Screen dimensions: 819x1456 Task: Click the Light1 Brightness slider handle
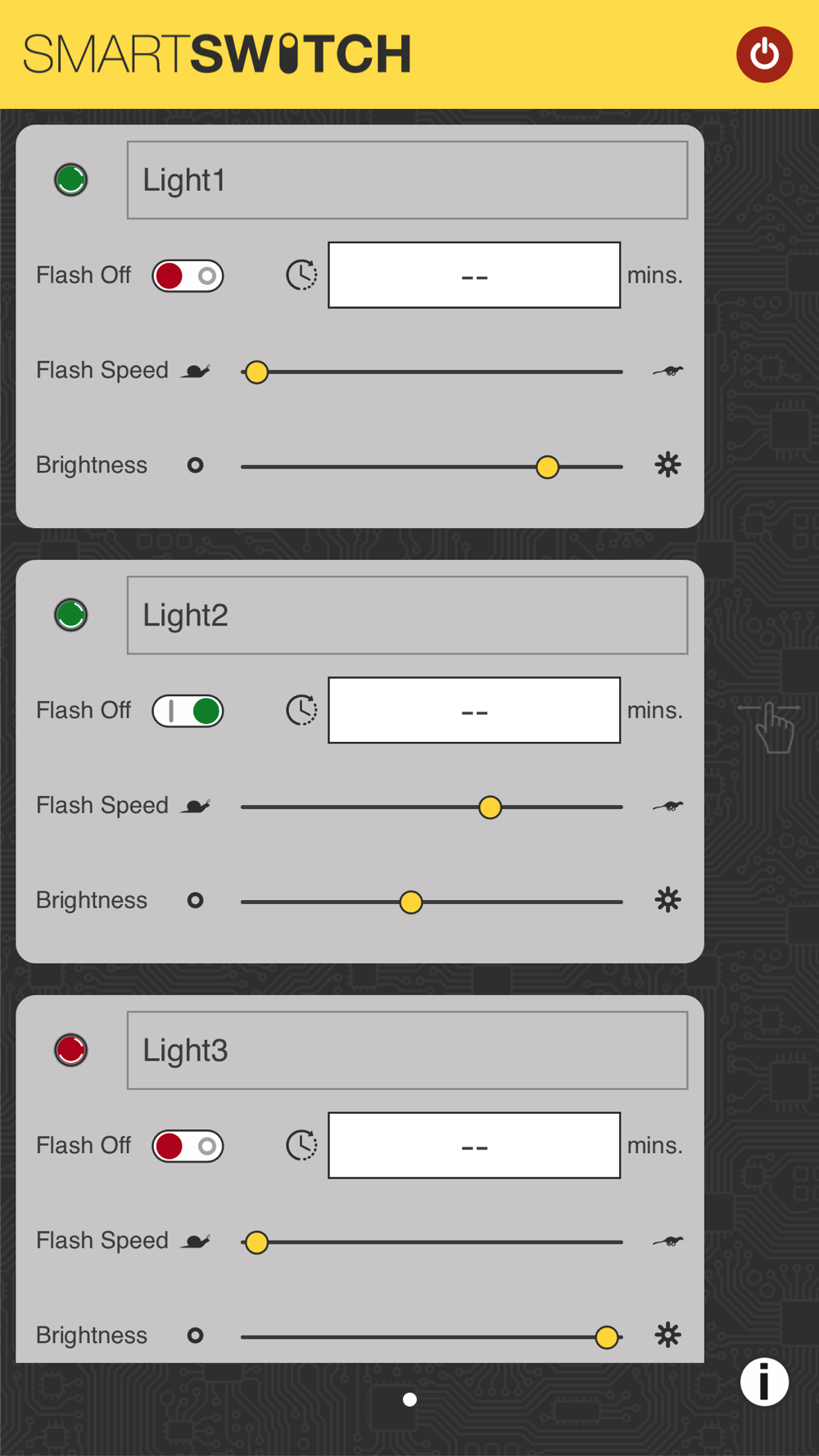(x=547, y=467)
